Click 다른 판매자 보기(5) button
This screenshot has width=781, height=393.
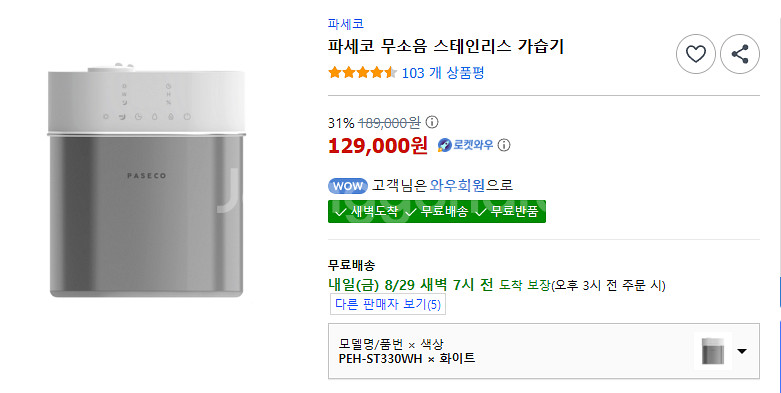tap(388, 304)
